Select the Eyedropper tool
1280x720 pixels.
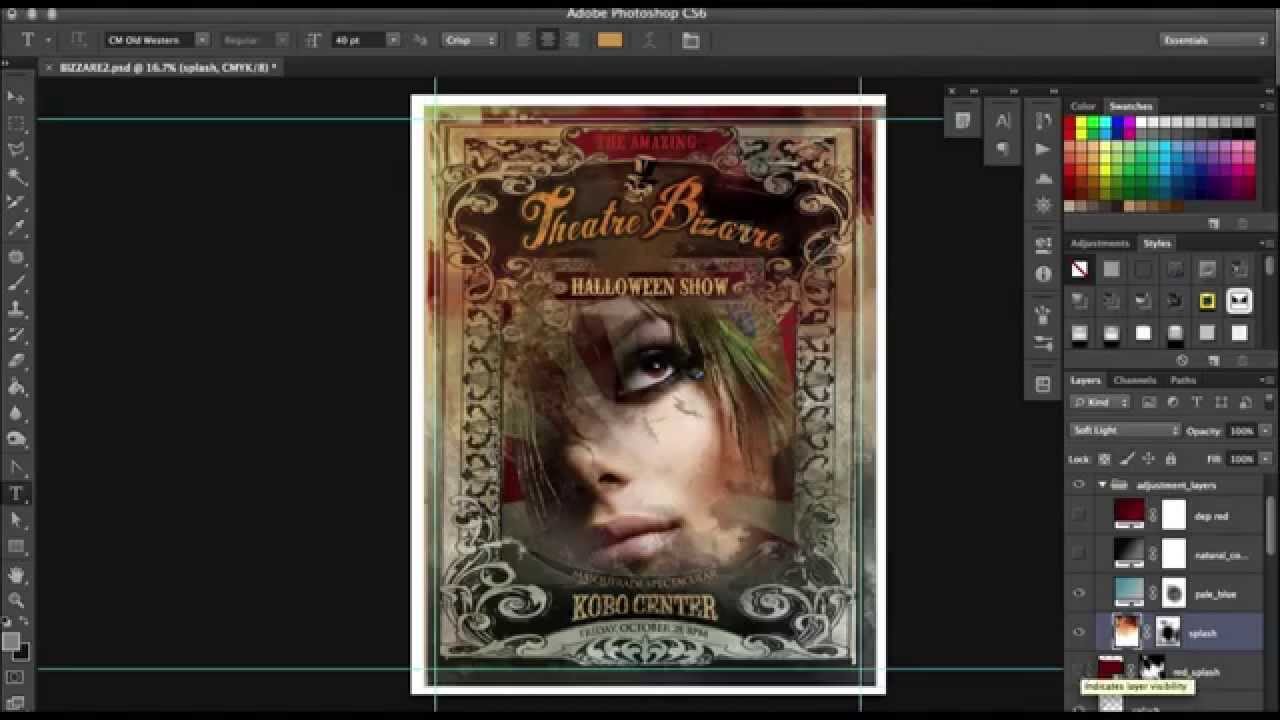(16, 229)
